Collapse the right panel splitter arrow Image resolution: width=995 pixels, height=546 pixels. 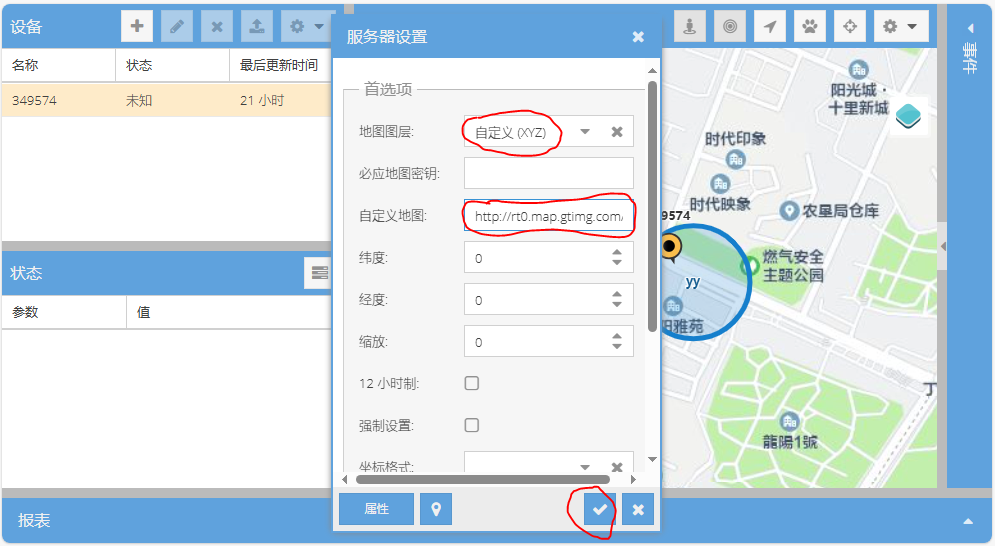943,246
